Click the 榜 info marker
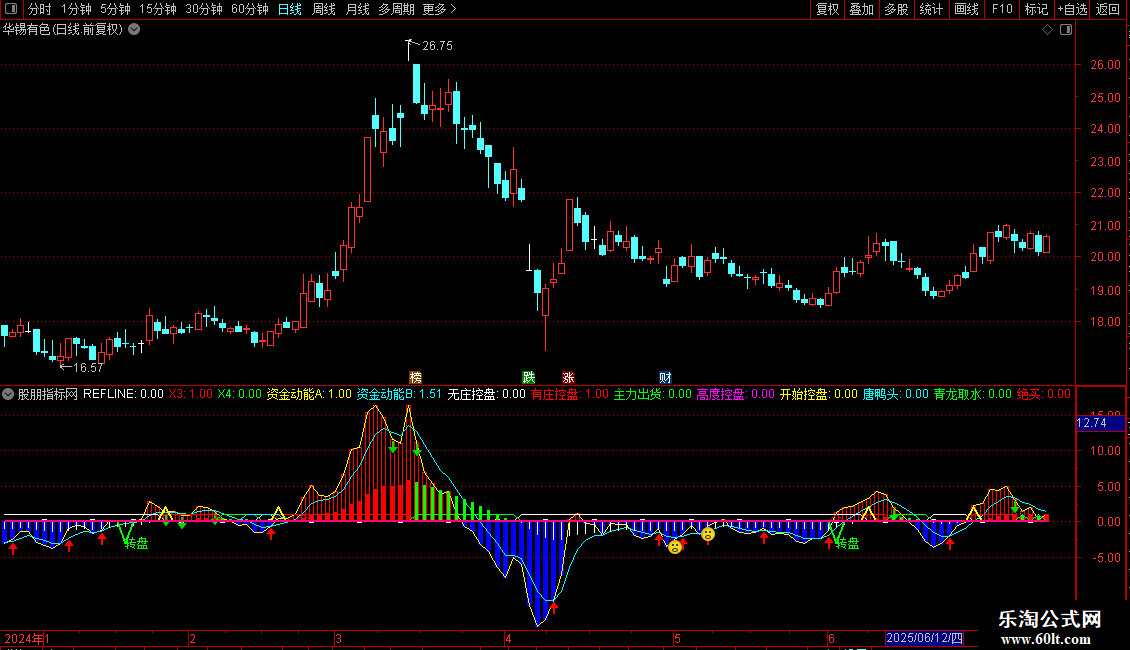Image resolution: width=1130 pixels, height=650 pixels. click(415, 378)
